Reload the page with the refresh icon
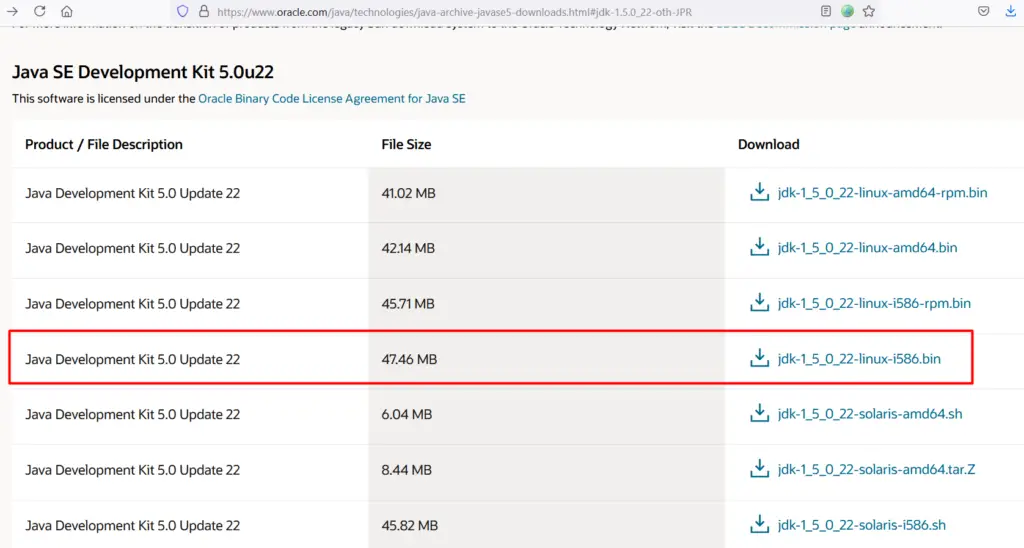 [x=39, y=11]
